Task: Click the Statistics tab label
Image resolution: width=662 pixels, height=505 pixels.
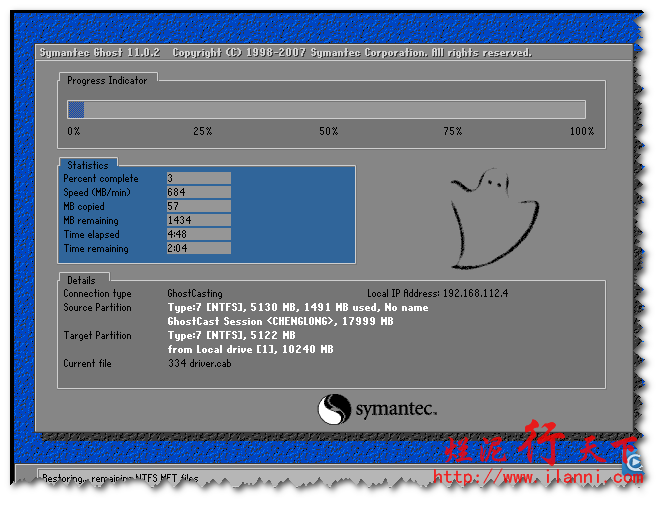Action: pos(88,165)
